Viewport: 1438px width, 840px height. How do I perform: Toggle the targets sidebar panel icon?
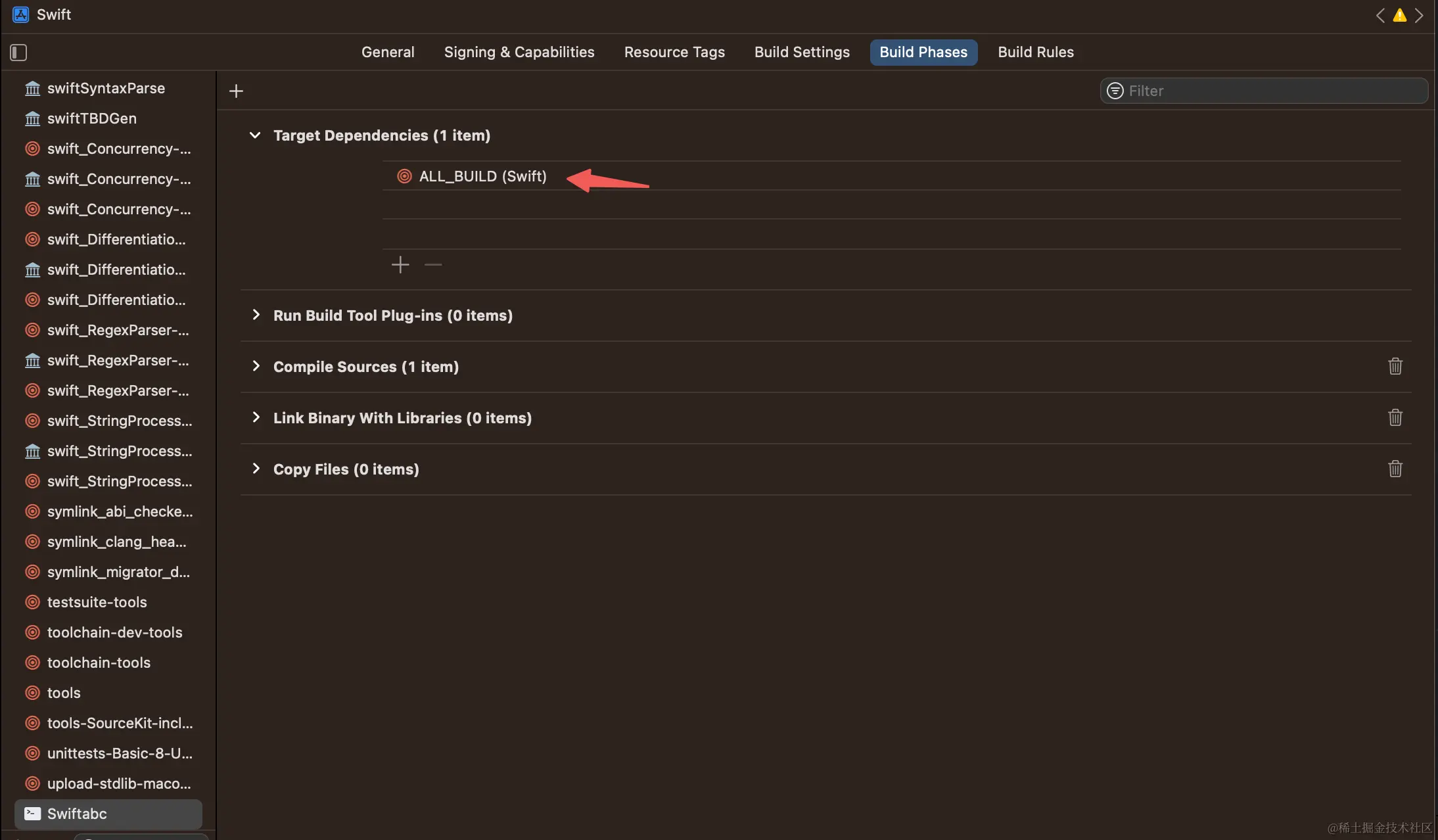[18, 52]
